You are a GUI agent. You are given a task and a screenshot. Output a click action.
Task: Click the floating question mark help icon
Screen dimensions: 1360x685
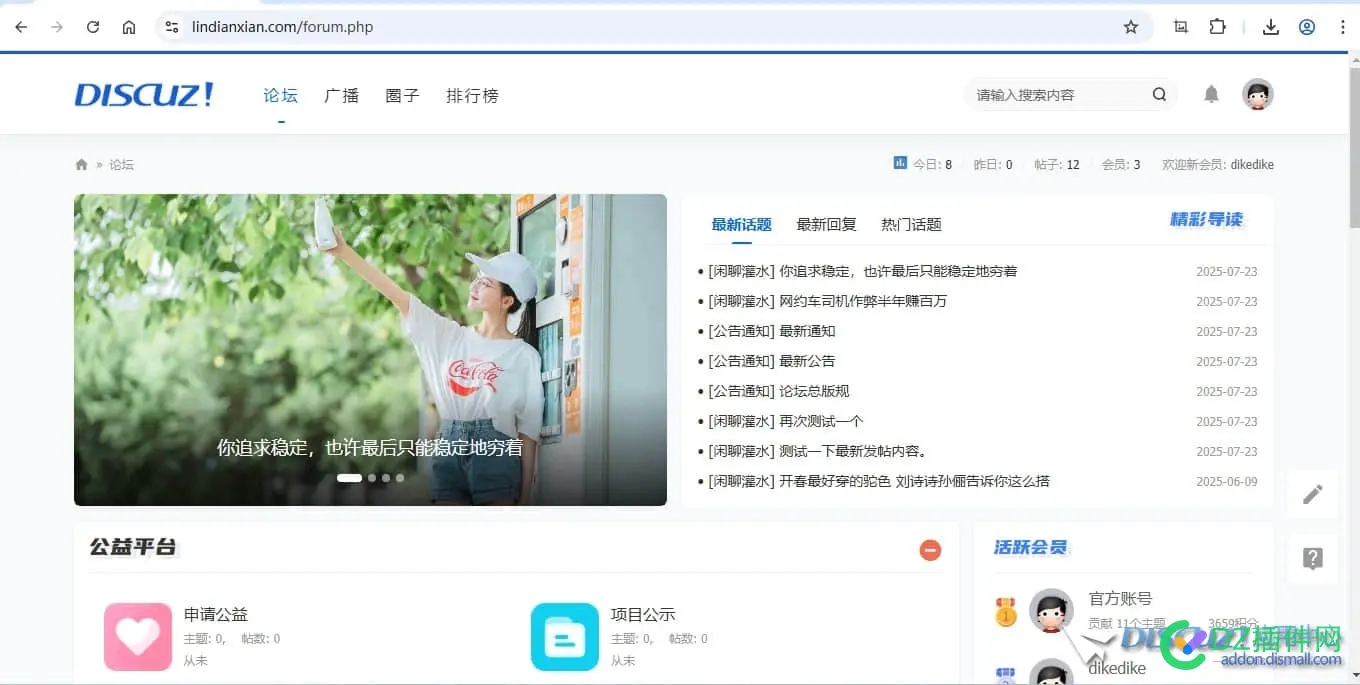click(1313, 558)
